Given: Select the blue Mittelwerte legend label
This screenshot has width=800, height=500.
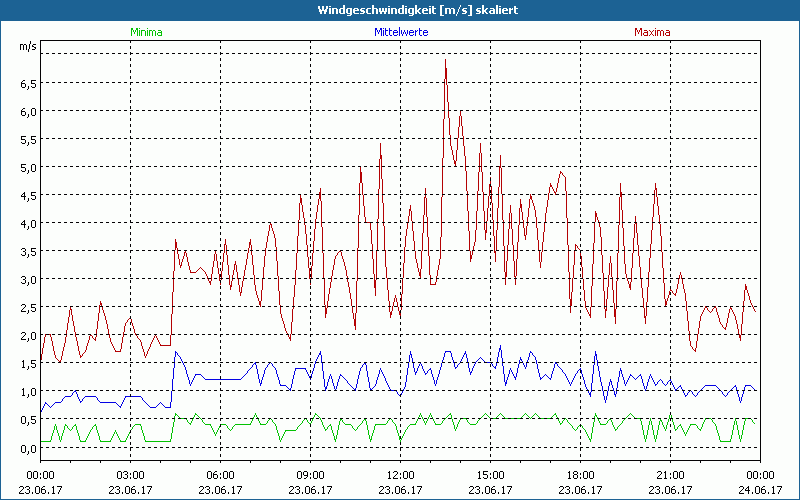Looking at the screenshot, I should [x=400, y=32].
